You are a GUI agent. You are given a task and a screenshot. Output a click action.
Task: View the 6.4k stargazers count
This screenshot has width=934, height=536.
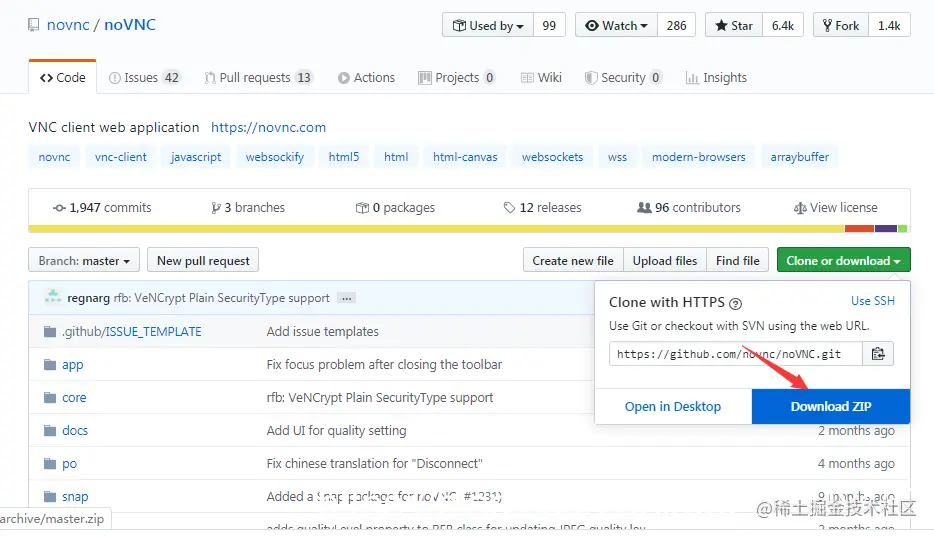pyautogui.click(x=783, y=26)
